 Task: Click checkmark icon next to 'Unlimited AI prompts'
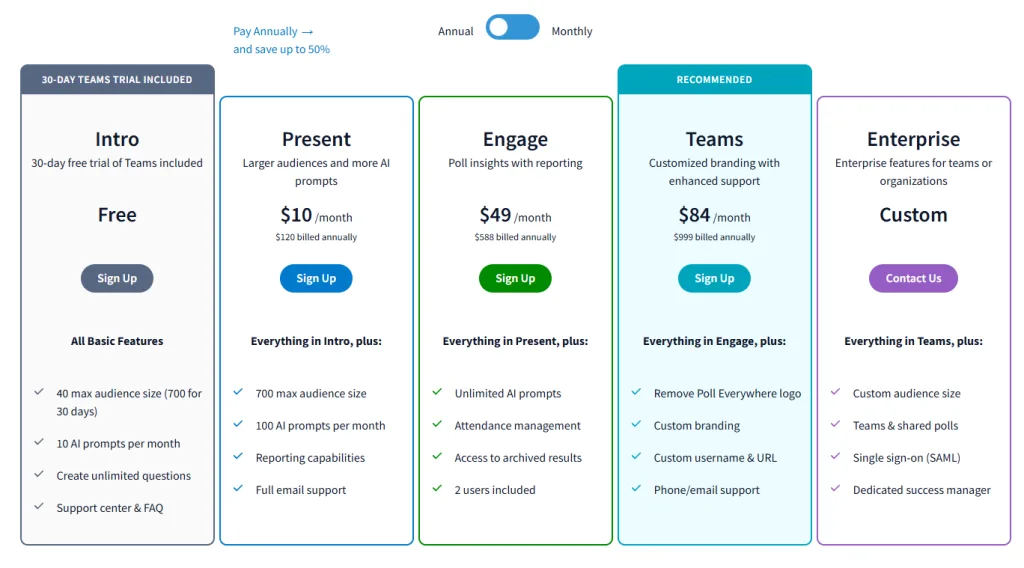[437, 393]
